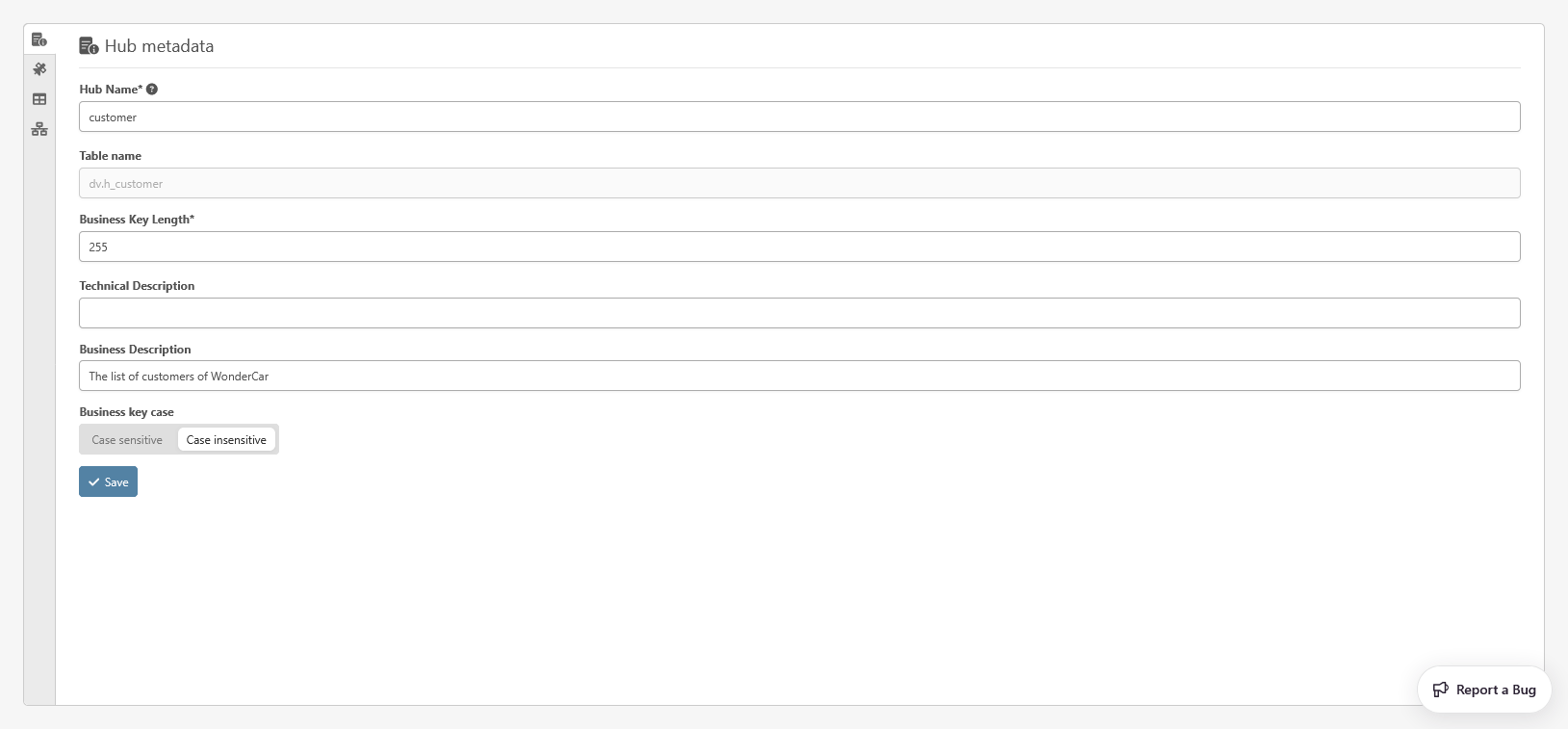Select the Case insensitive option
The image size is (1568, 729).
[x=226, y=440]
